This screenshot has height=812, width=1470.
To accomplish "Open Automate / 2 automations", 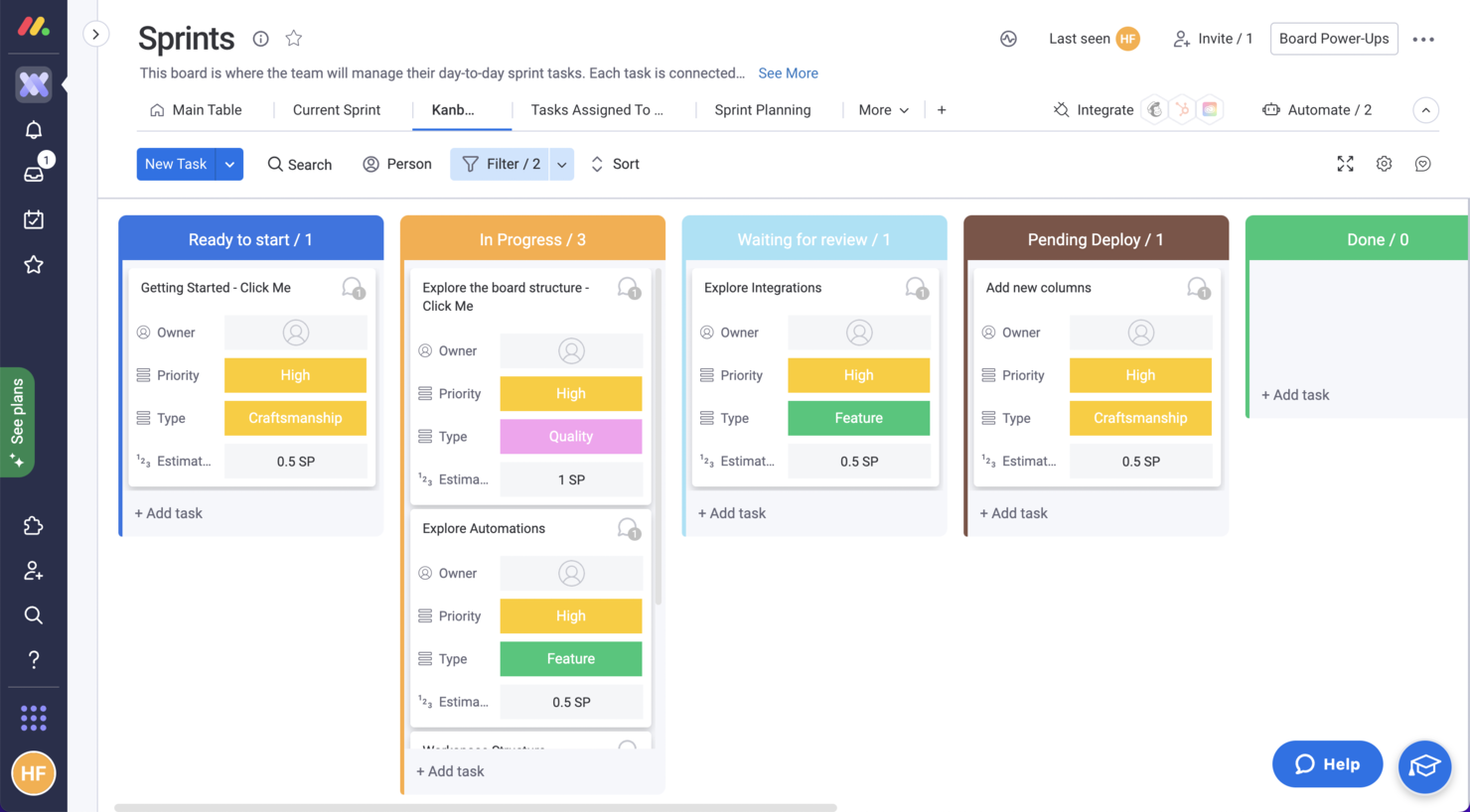I will point(1317,110).
